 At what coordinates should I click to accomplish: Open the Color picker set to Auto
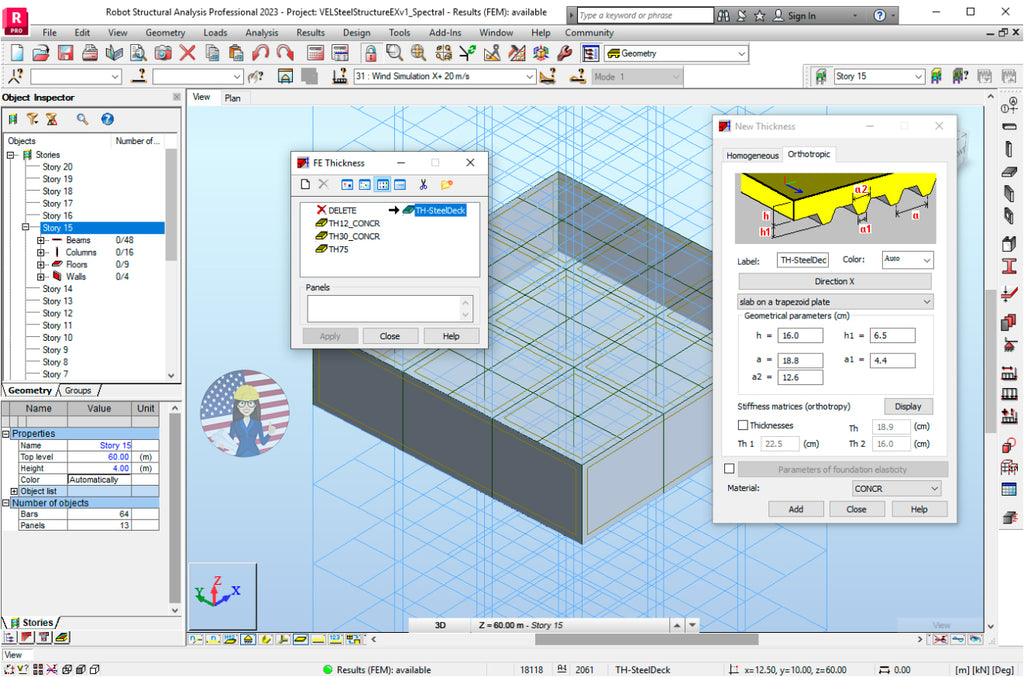(906, 260)
